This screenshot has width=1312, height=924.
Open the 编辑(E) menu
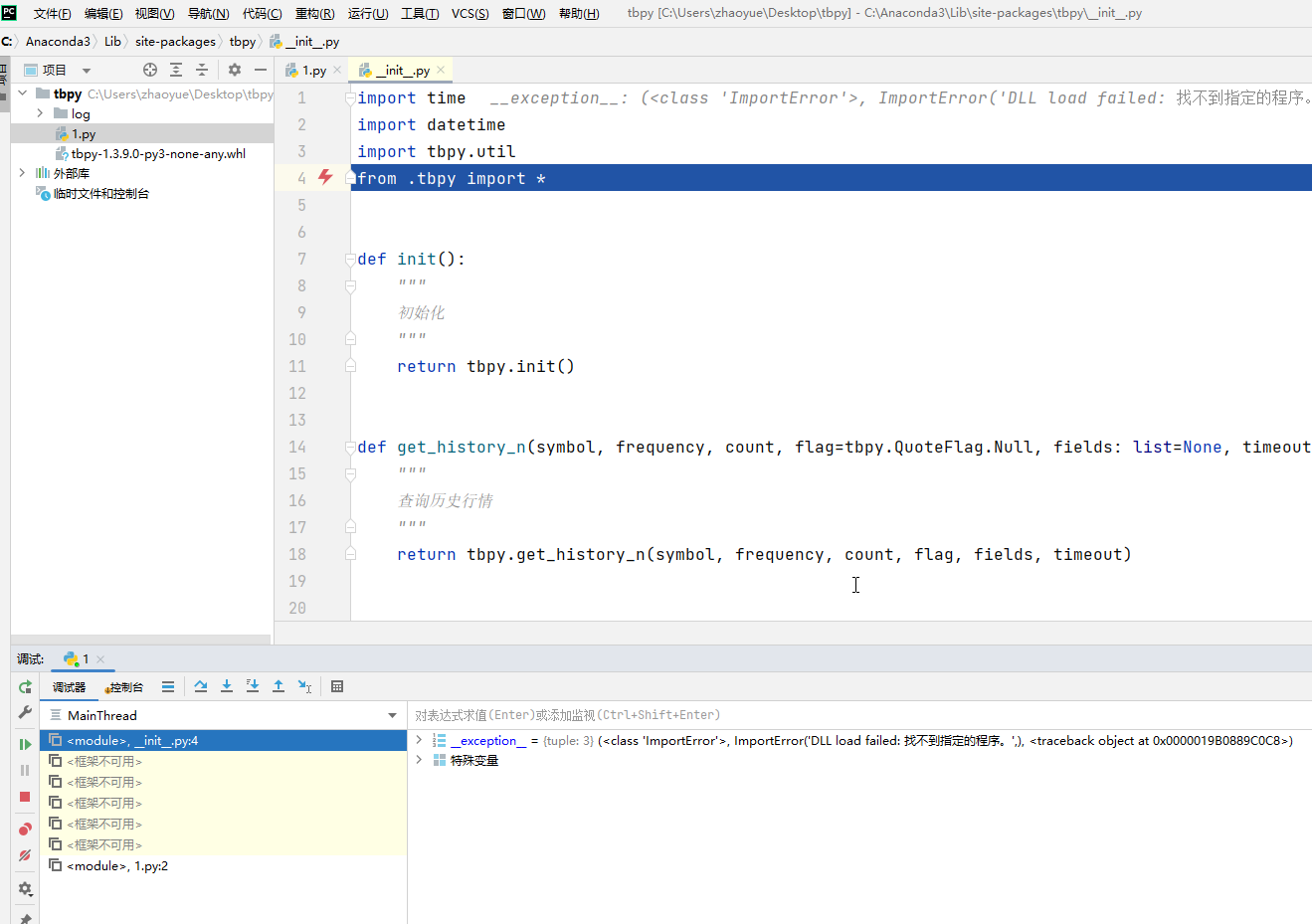pyautogui.click(x=103, y=13)
